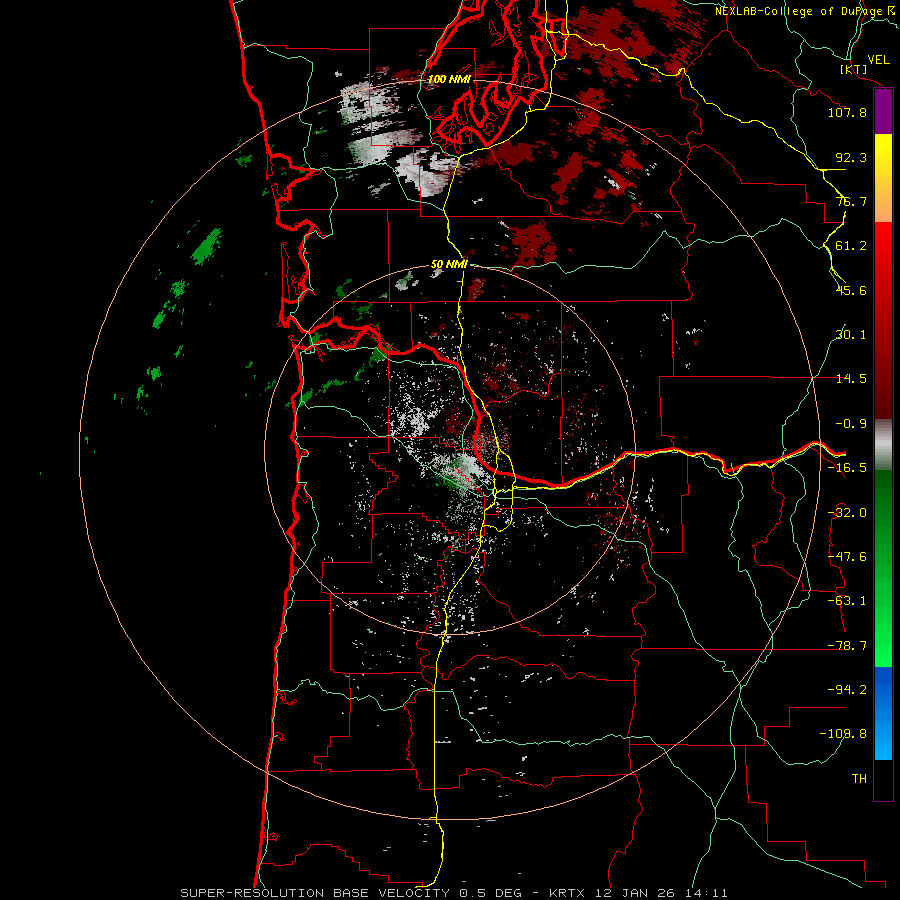Click the -32.0 velocity scale value
The height and width of the screenshot is (900, 900).
point(847,513)
